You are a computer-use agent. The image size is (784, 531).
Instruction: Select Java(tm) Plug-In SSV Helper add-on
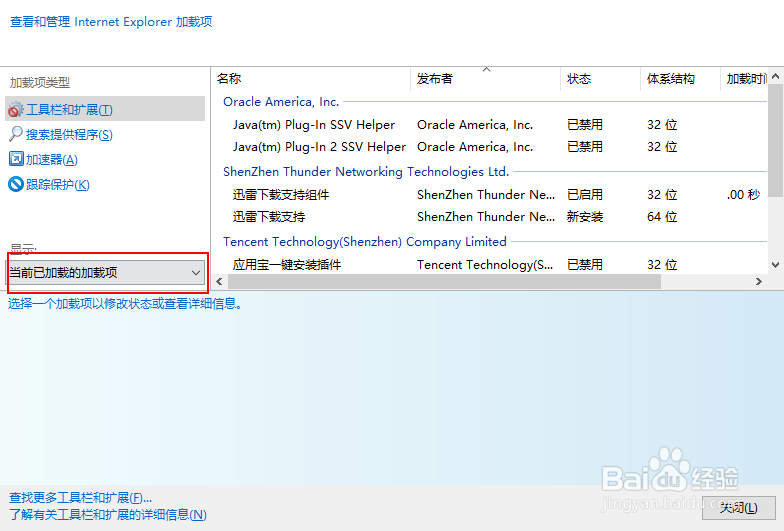click(x=314, y=124)
